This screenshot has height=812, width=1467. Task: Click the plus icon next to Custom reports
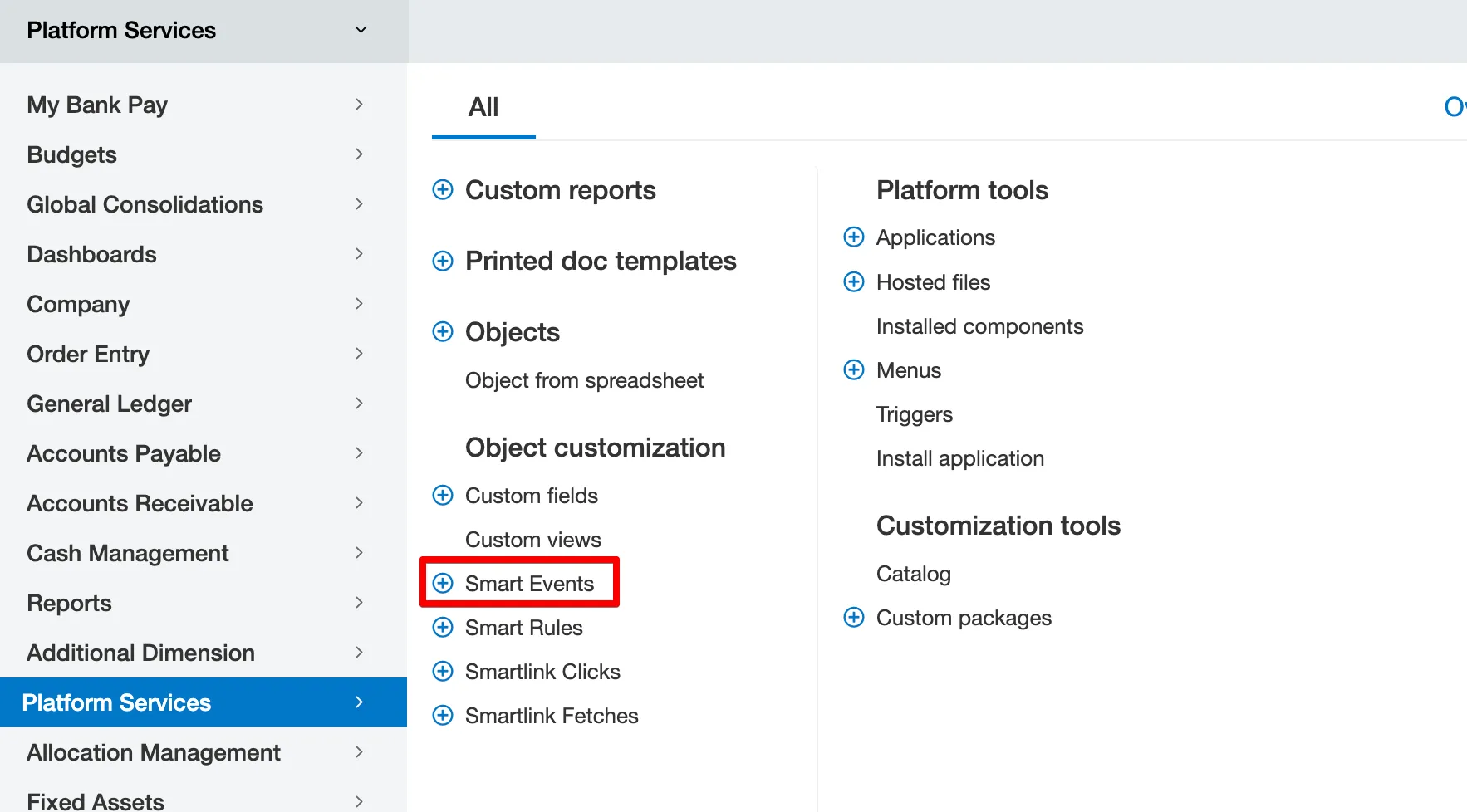[443, 190]
